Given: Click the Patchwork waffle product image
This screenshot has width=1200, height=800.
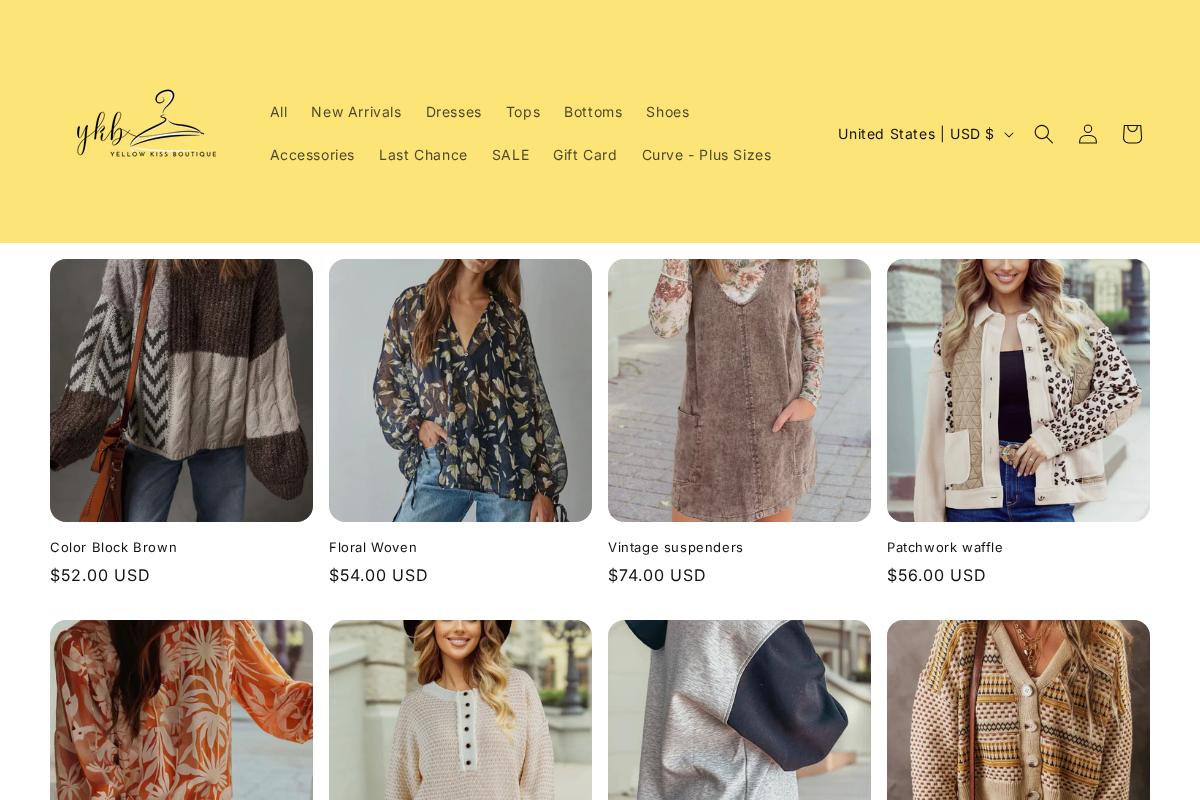Looking at the screenshot, I should click(x=1018, y=389).
